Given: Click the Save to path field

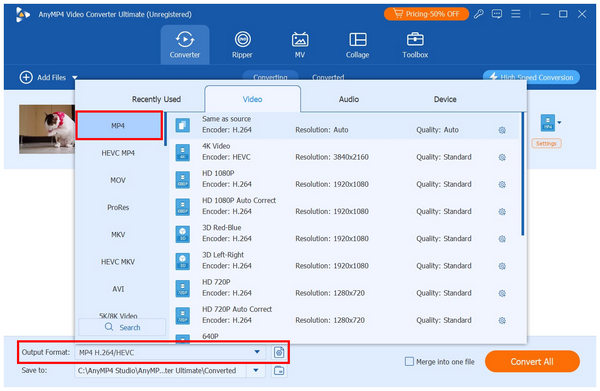Looking at the screenshot, I should click(x=160, y=371).
